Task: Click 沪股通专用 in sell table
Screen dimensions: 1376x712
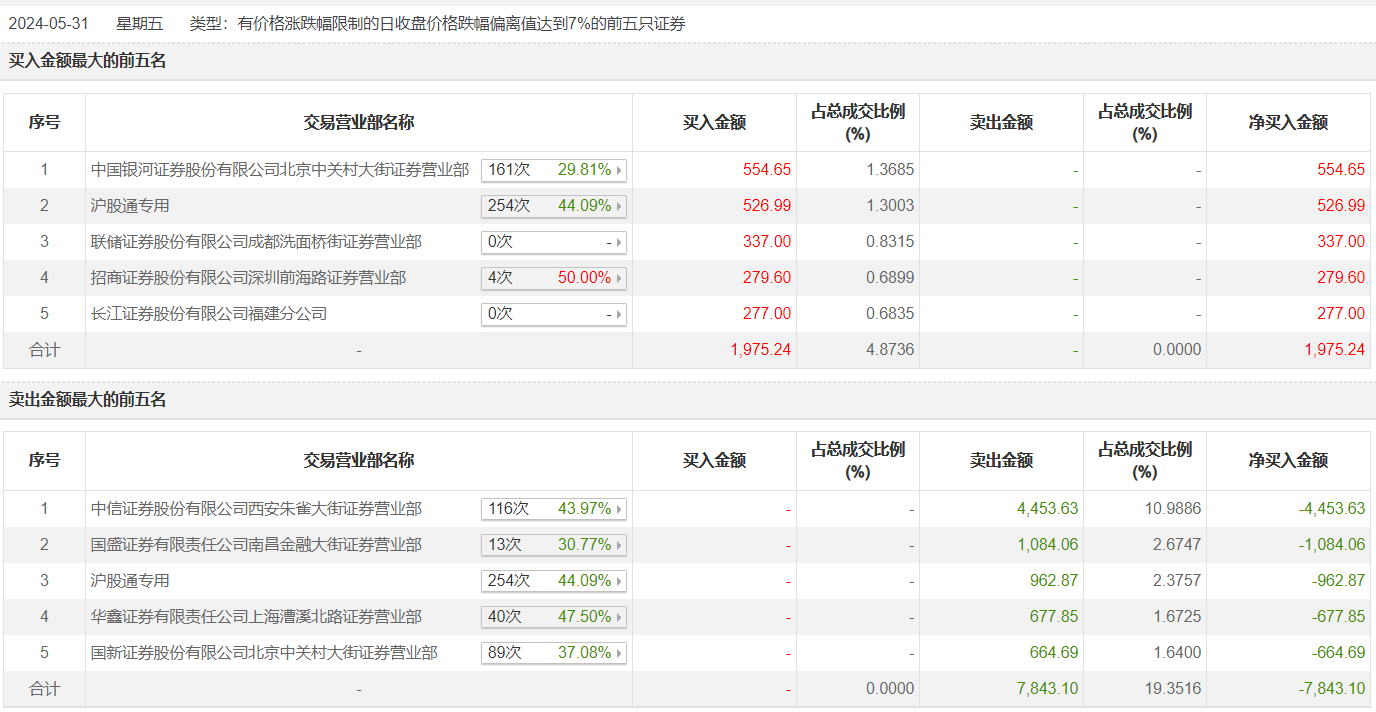Action: (x=130, y=581)
